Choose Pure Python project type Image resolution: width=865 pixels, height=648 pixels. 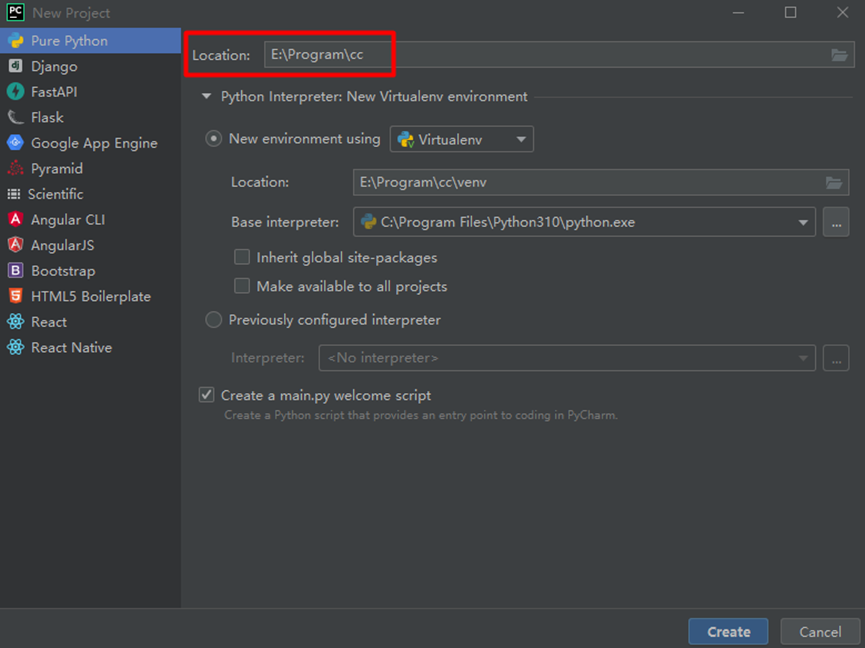point(90,41)
